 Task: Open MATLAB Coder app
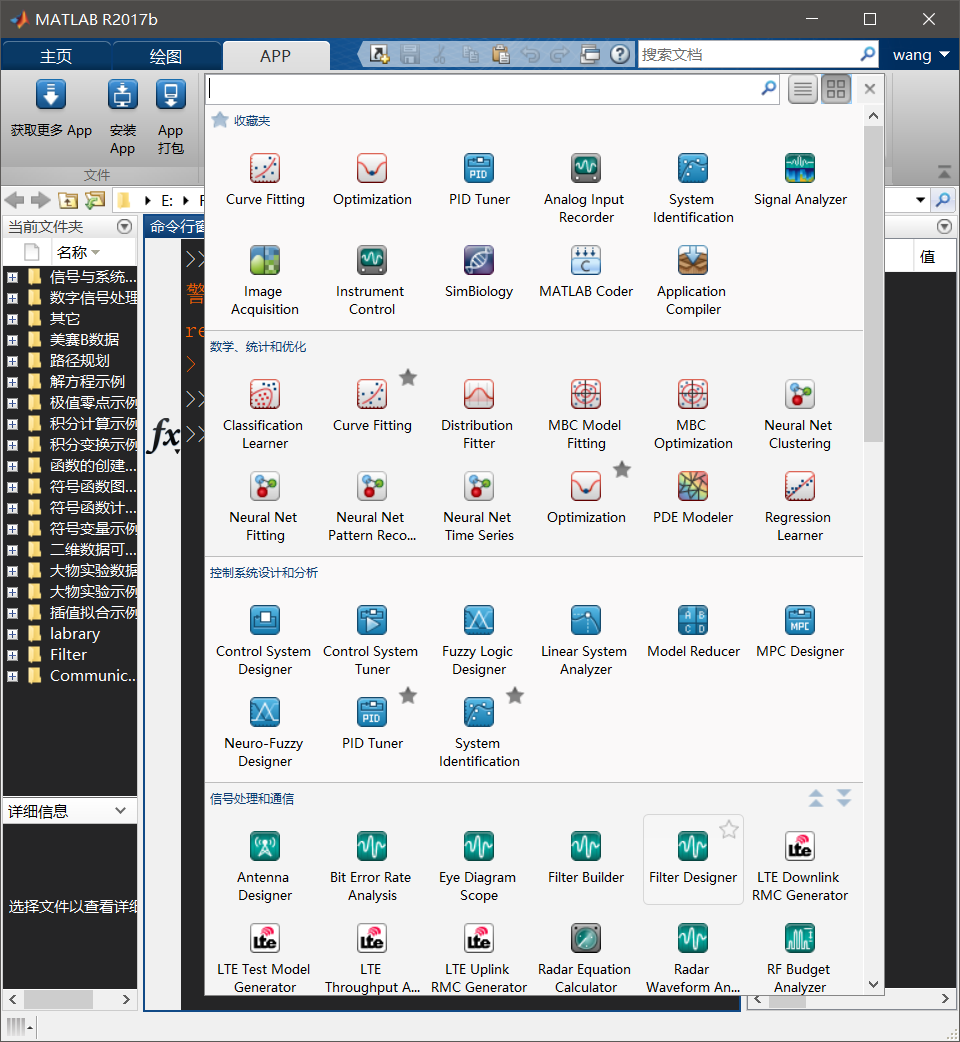click(x=586, y=271)
